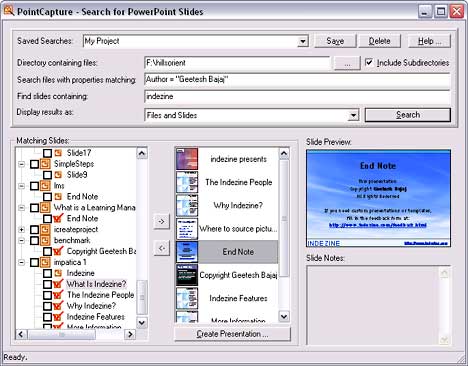Click the tree's horizontal scrollbar right arrow
This screenshot has height=366, width=468.
[x=130, y=334]
